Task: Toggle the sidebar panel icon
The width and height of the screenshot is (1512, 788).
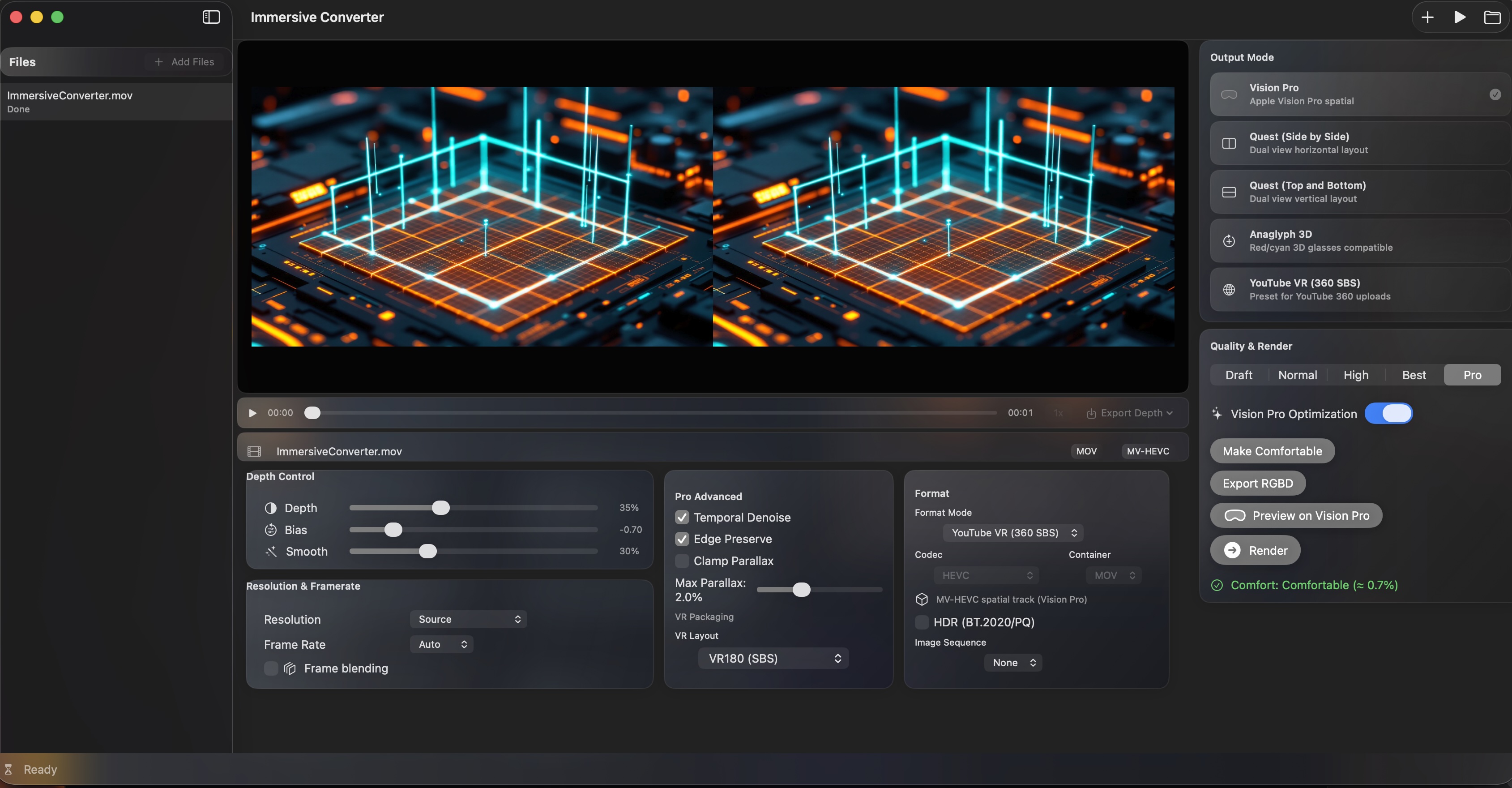Action: point(211,17)
